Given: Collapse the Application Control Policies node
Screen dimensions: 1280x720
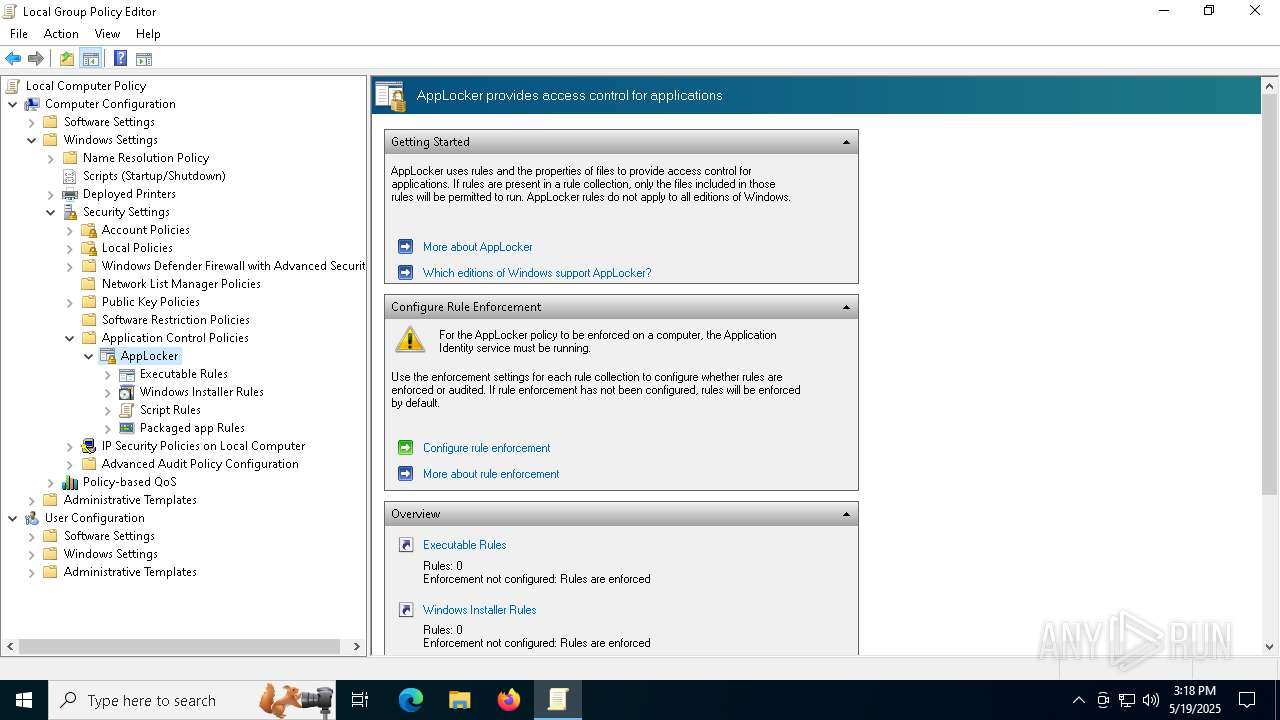Looking at the screenshot, I should [70, 338].
